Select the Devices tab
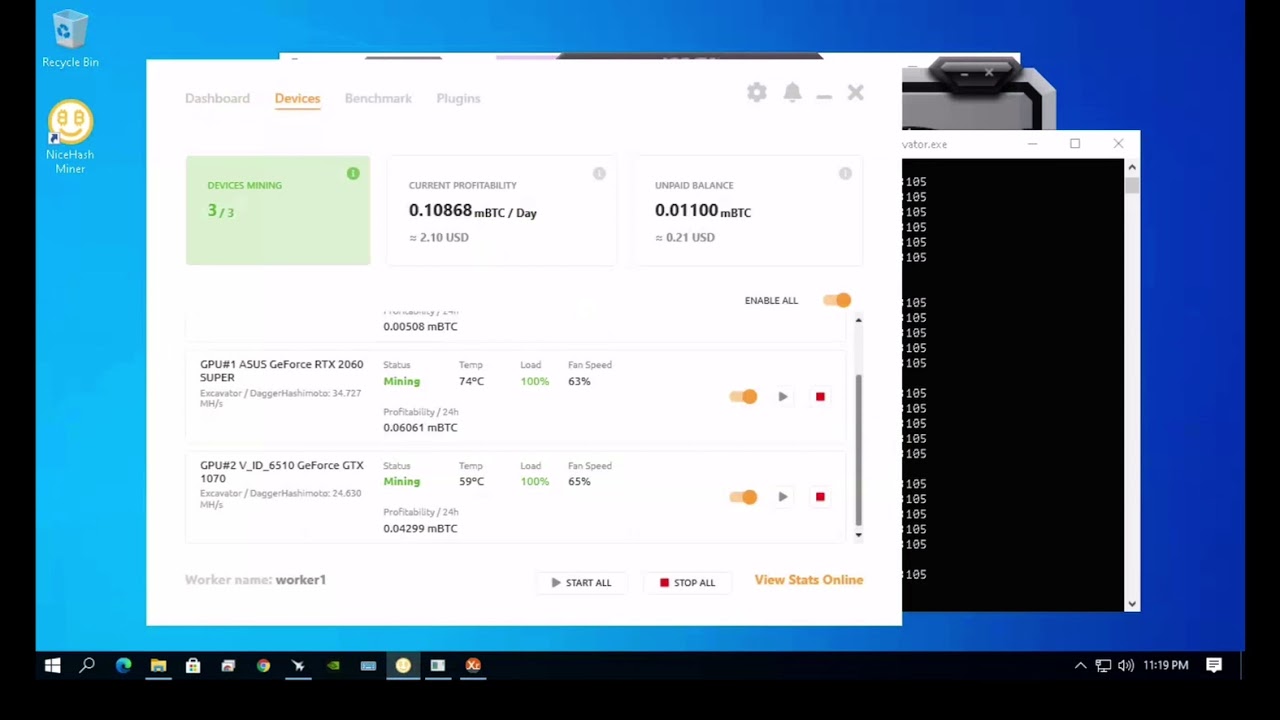 [x=297, y=98]
